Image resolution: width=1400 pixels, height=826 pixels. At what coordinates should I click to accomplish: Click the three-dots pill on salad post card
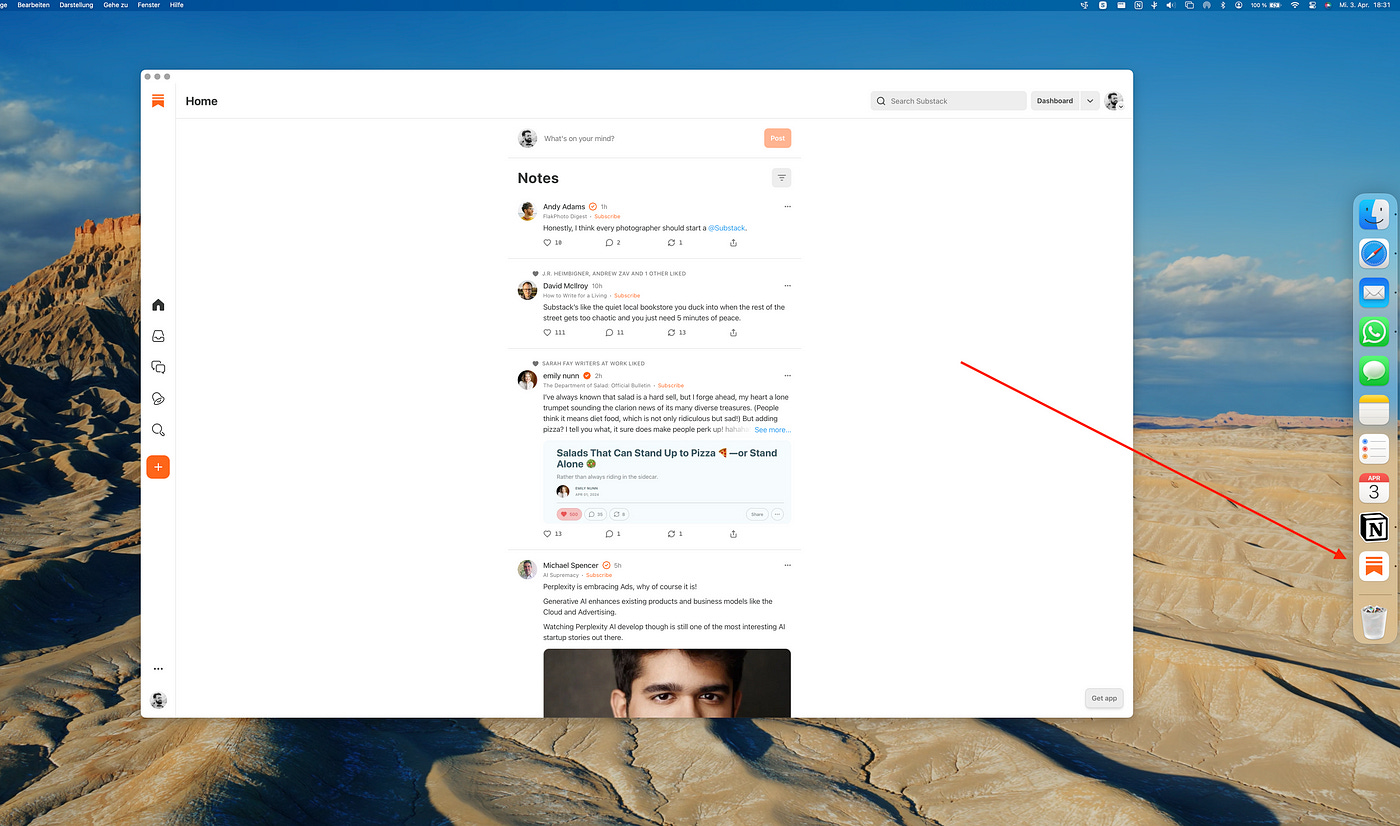(777, 514)
